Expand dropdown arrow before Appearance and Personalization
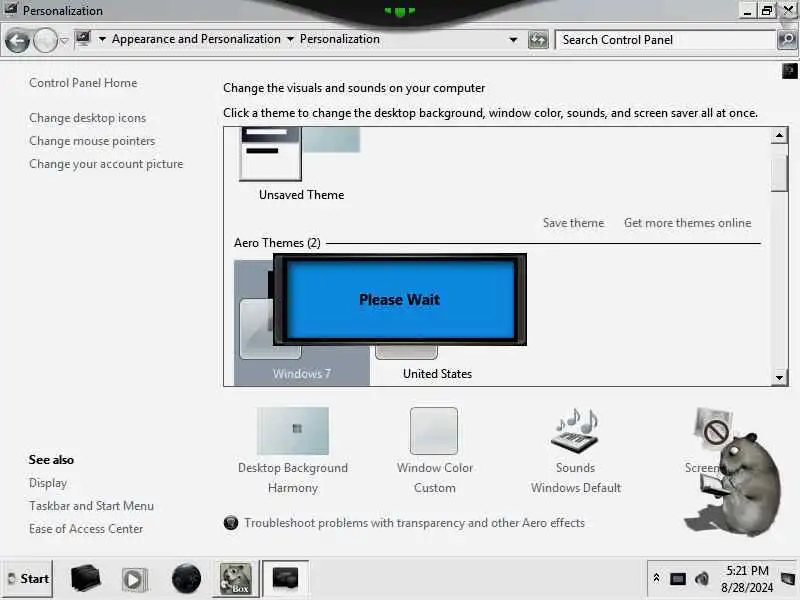Viewport: 800px width, 600px height. (102, 39)
